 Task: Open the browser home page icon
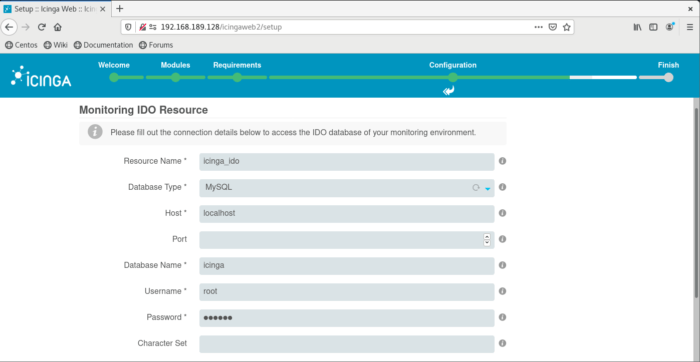[57, 27]
